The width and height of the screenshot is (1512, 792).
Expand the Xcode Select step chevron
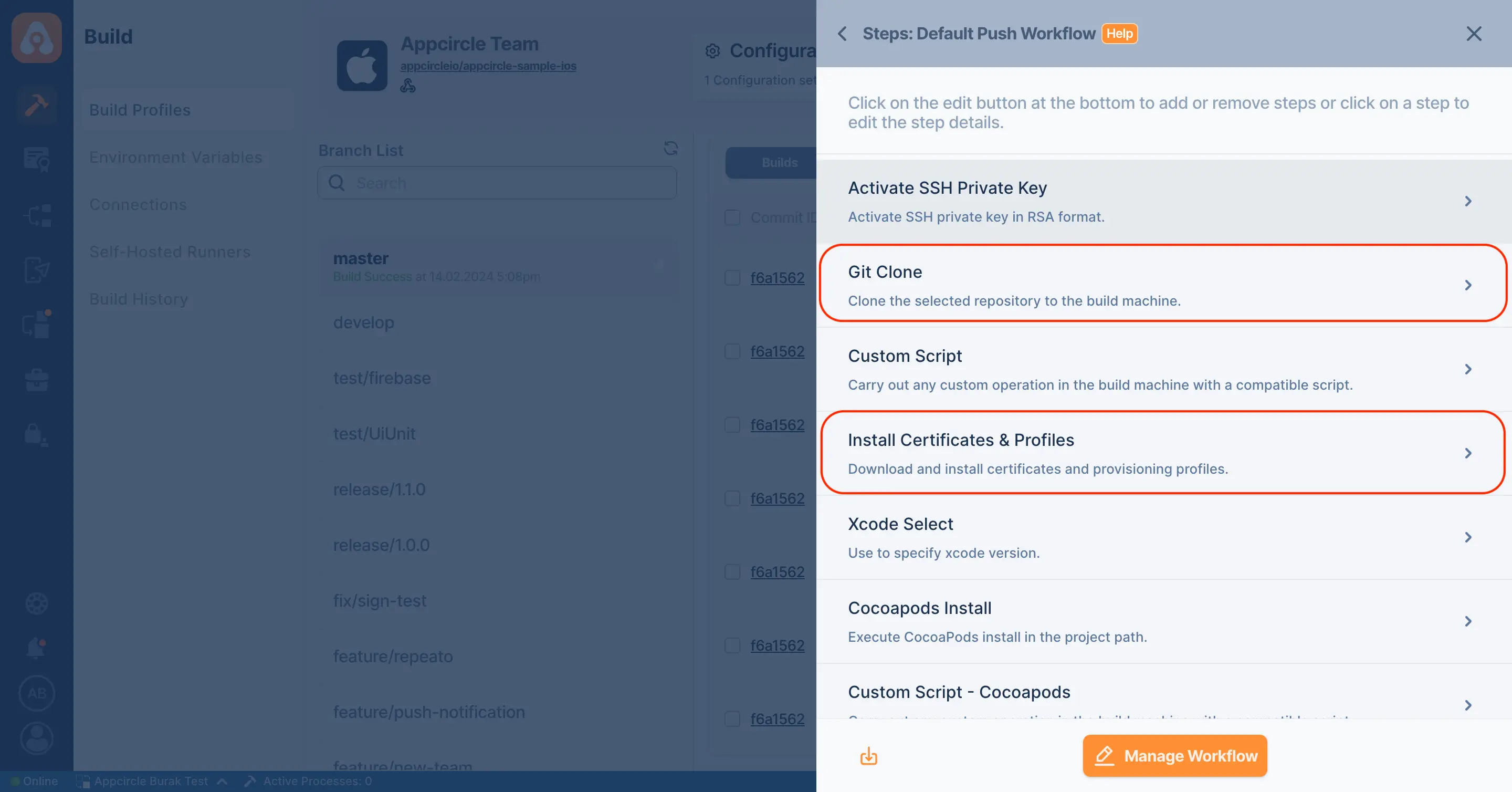pyautogui.click(x=1468, y=537)
